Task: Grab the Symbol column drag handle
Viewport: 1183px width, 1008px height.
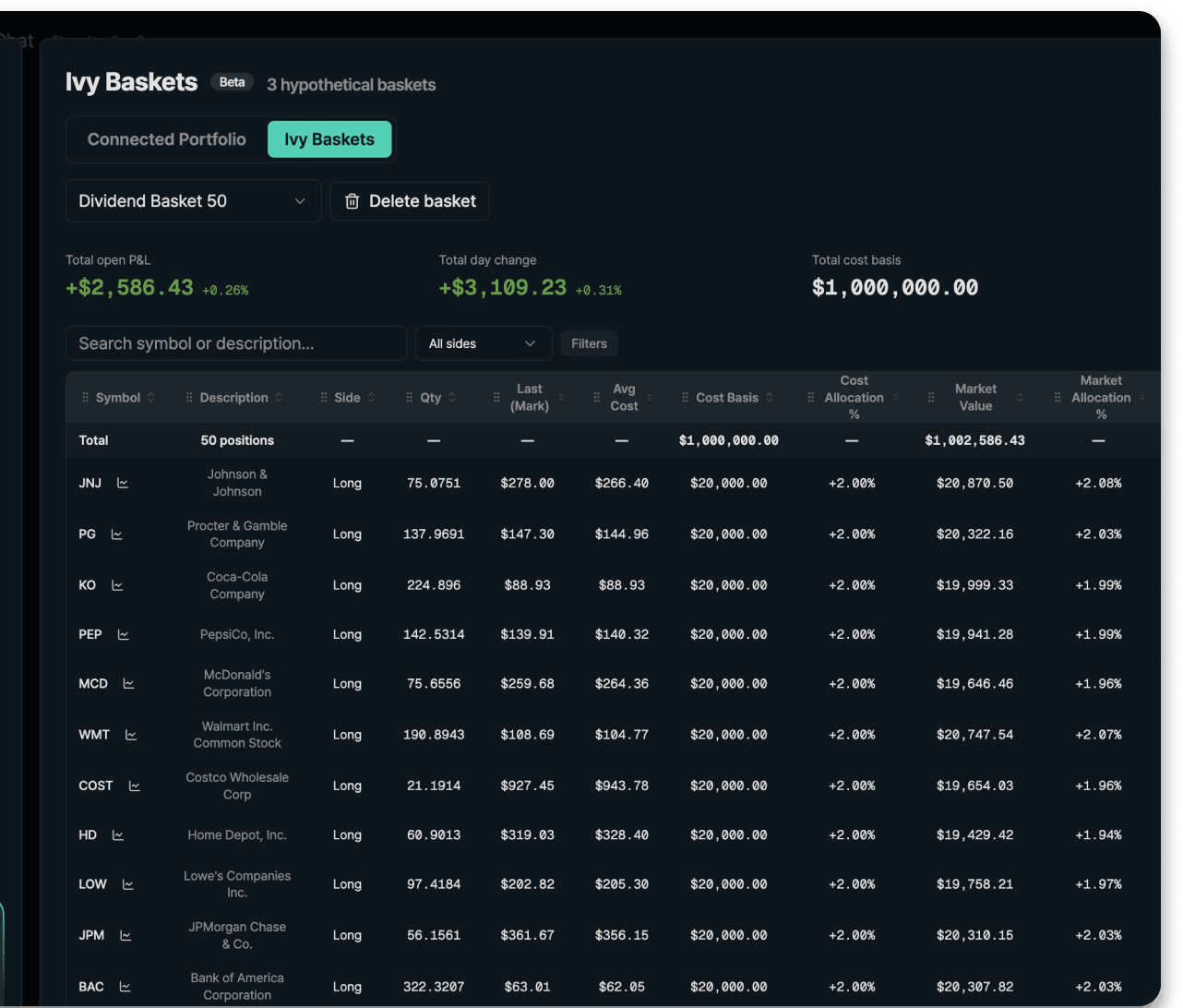Action: (x=86, y=398)
